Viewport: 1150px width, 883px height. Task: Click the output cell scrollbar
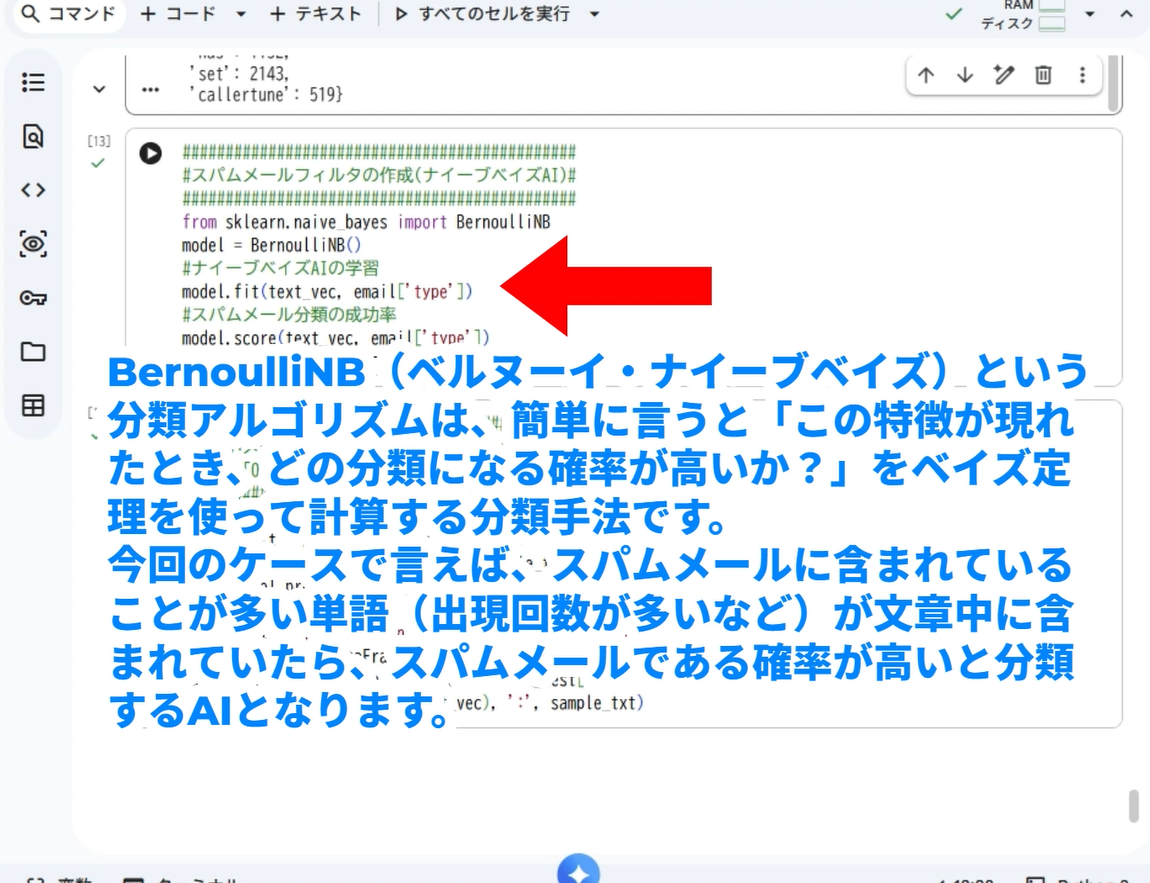coord(1115,82)
